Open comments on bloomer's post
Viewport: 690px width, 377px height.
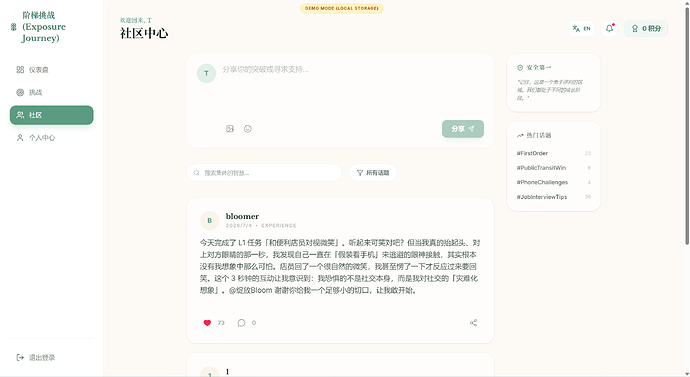coord(241,323)
